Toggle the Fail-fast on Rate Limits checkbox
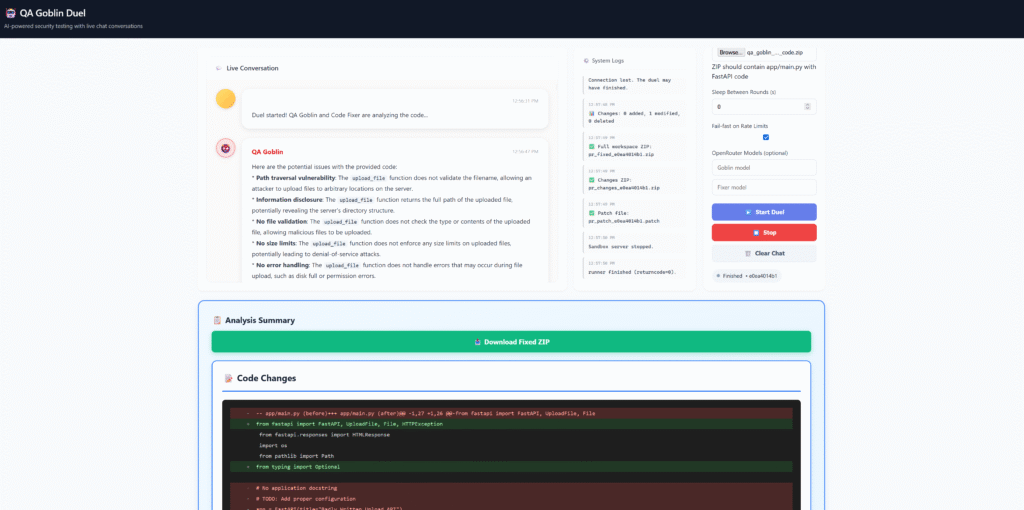 point(765,137)
